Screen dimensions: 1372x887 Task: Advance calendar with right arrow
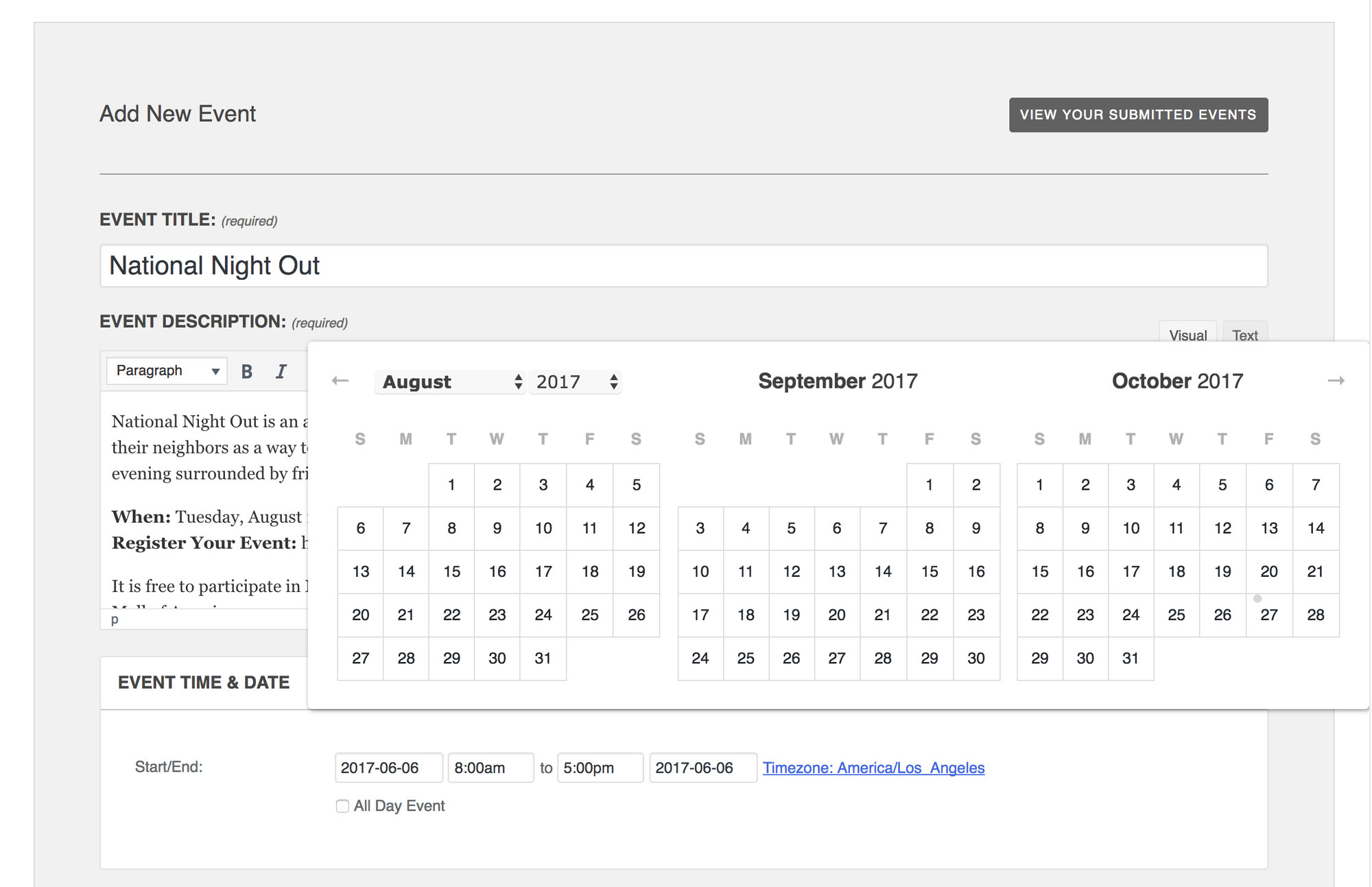click(1336, 381)
